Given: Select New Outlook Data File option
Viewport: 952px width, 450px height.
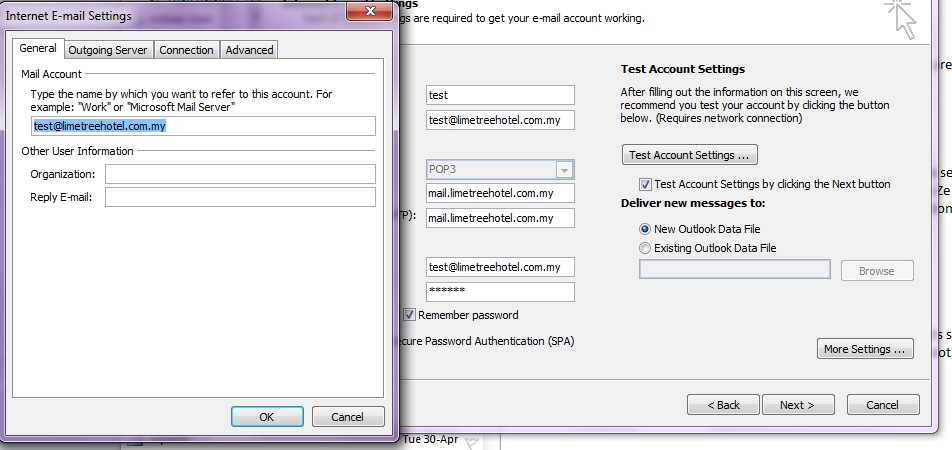Looking at the screenshot, I should click(x=645, y=229).
